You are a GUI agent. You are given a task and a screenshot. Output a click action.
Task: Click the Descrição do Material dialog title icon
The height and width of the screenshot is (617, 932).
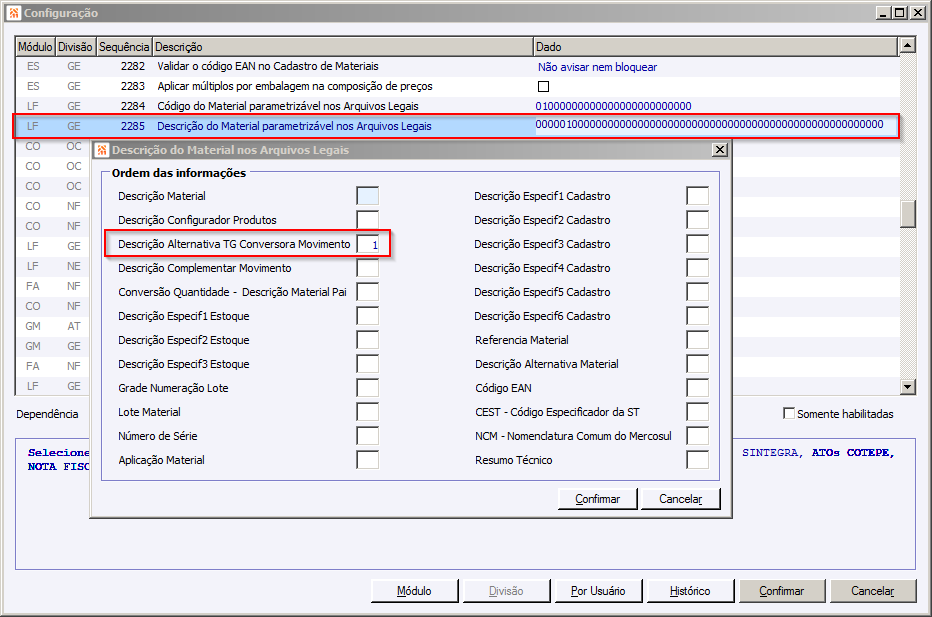coord(102,150)
